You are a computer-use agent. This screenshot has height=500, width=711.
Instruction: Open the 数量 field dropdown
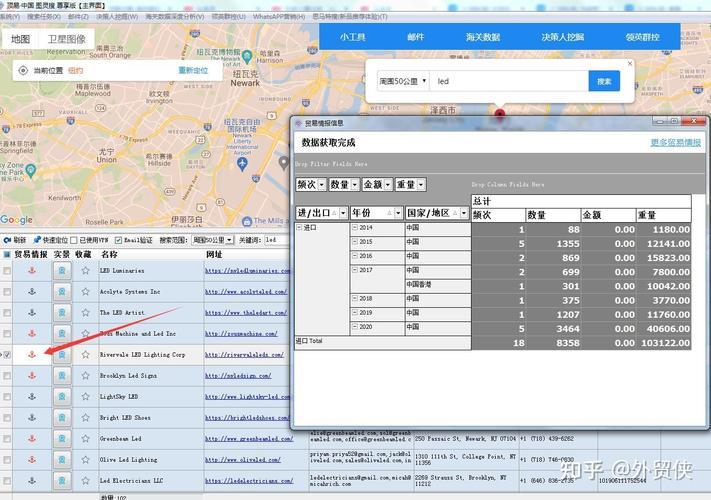tap(355, 184)
